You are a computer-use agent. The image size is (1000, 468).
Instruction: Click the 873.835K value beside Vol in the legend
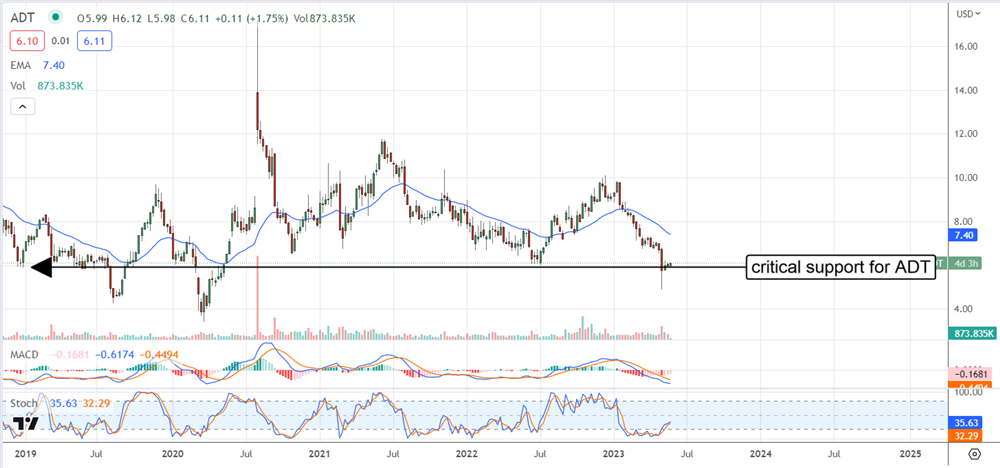(59, 85)
